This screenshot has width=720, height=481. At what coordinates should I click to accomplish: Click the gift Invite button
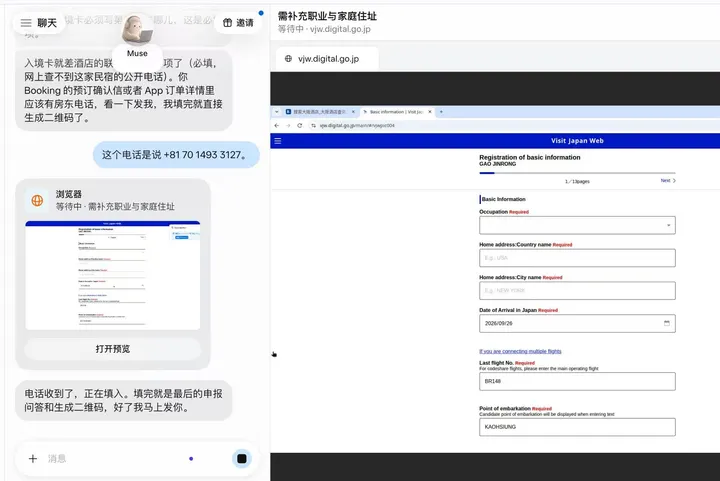click(238, 22)
